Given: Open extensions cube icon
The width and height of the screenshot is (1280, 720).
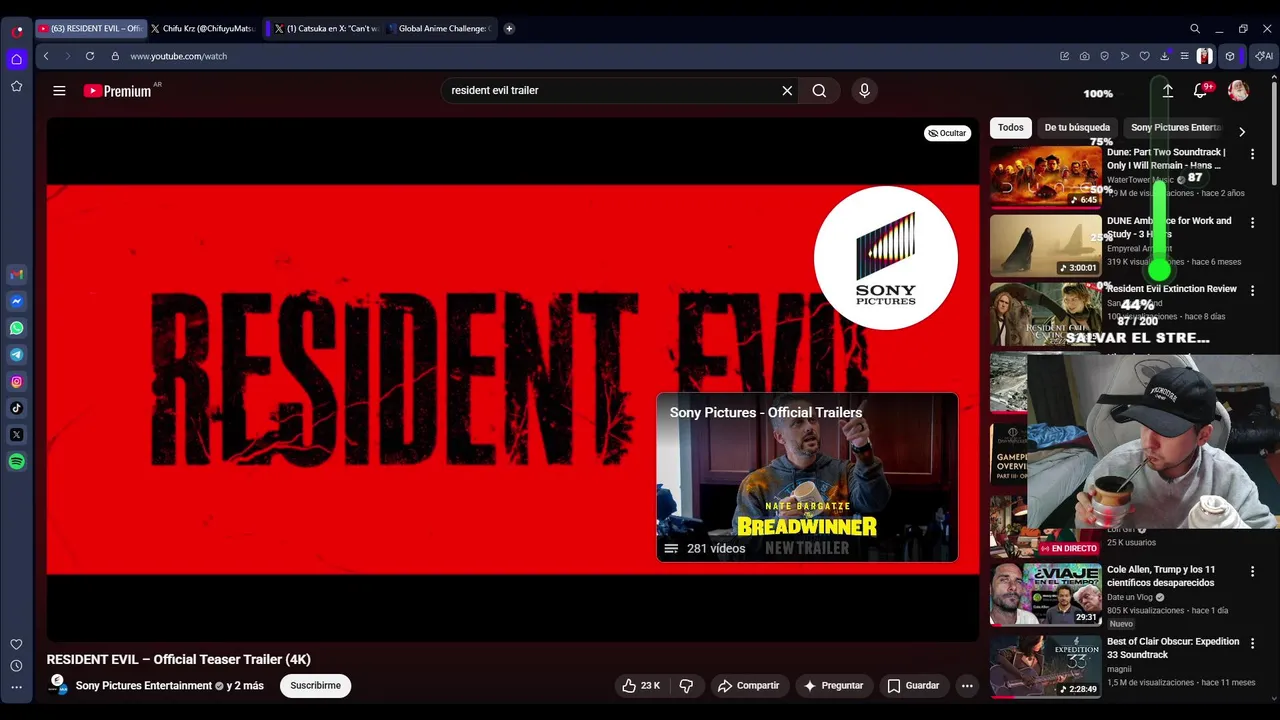Looking at the screenshot, I should pyautogui.click(x=1229, y=56).
